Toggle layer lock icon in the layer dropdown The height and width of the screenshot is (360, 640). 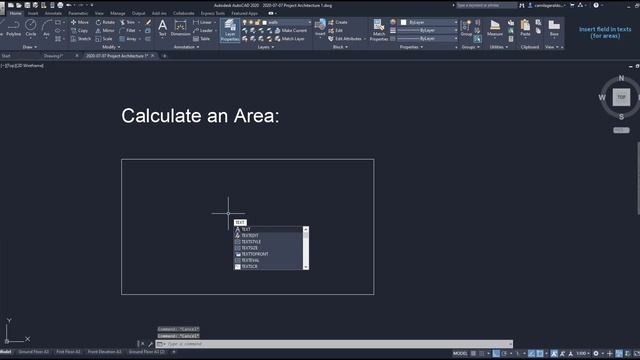pyautogui.click(x=258, y=22)
